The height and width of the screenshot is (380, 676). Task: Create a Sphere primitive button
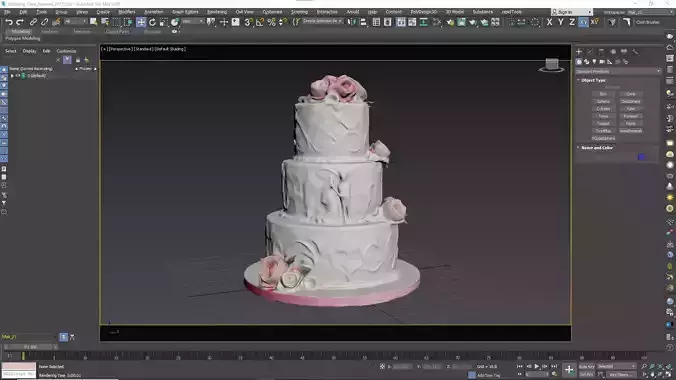click(603, 101)
